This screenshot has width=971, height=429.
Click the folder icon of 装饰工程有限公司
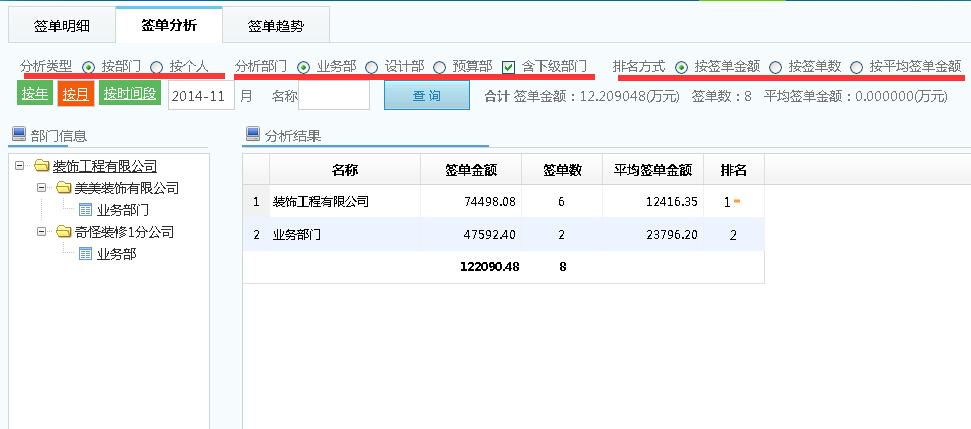[x=41, y=166]
